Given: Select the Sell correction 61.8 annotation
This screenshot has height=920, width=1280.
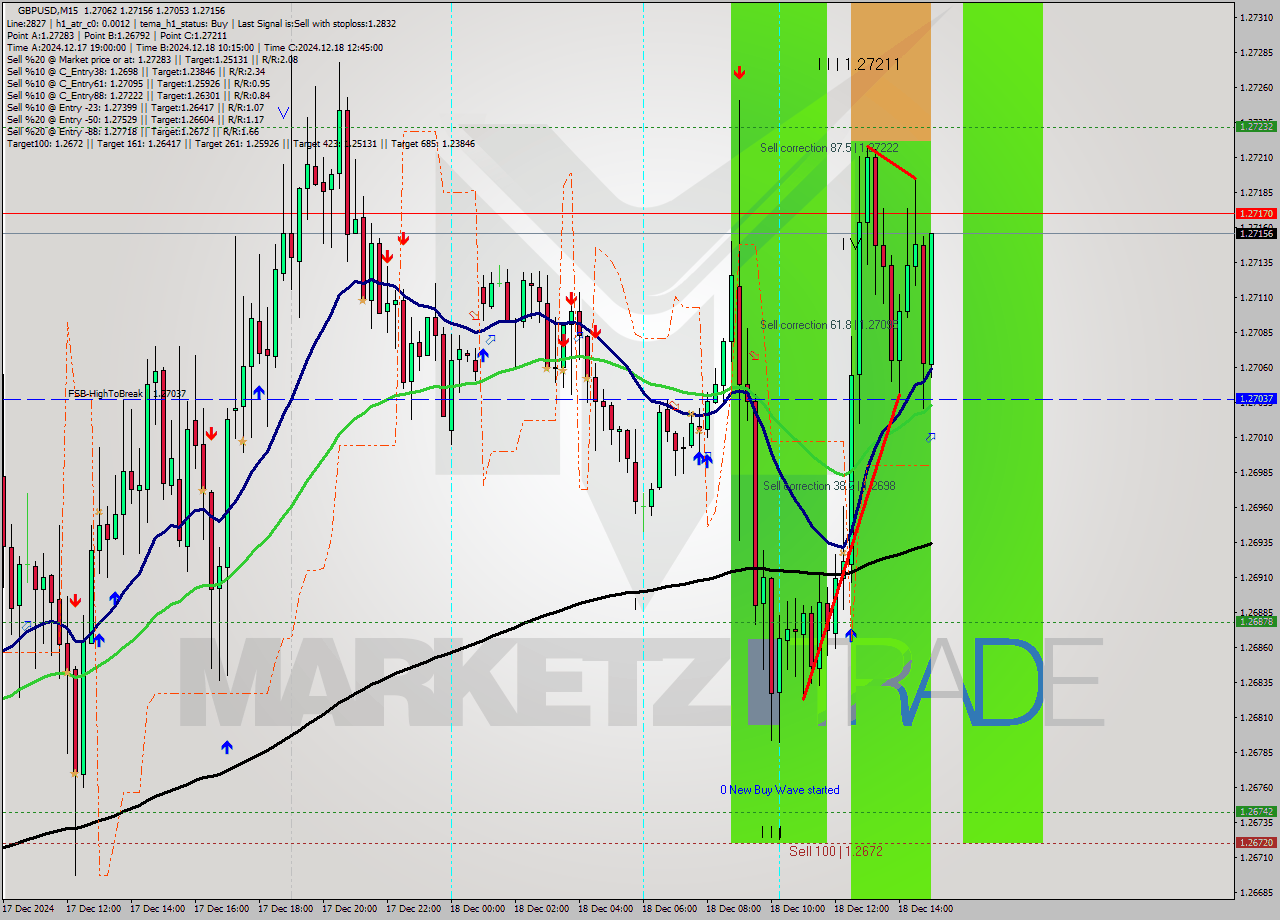Looking at the screenshot, I should click(830, 325).
